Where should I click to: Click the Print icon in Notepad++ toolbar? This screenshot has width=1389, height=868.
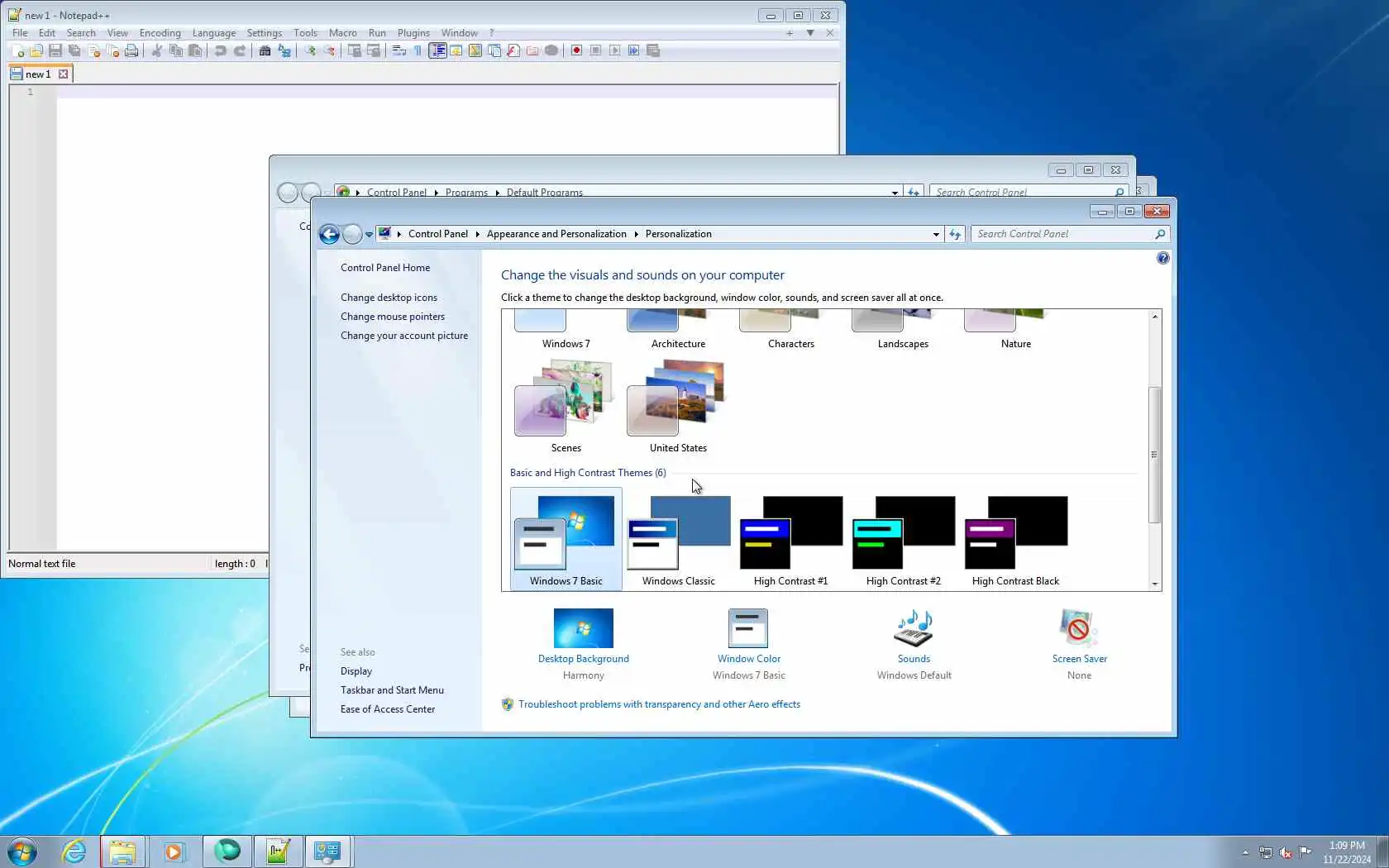pyautogui.click(x=131, y=50)
